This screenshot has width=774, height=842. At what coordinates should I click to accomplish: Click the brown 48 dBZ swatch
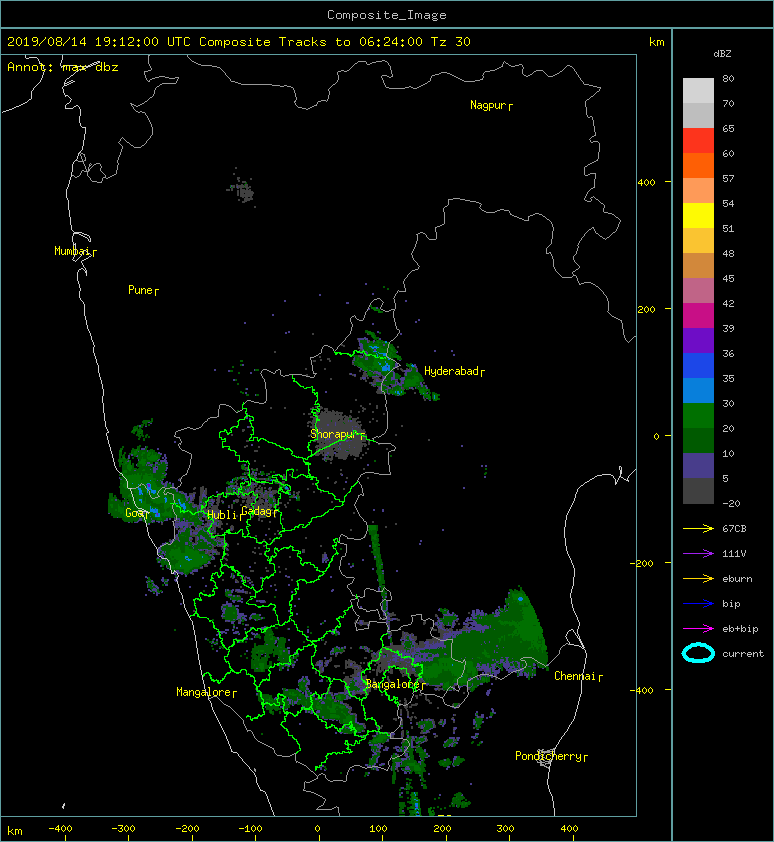point(698,265)
